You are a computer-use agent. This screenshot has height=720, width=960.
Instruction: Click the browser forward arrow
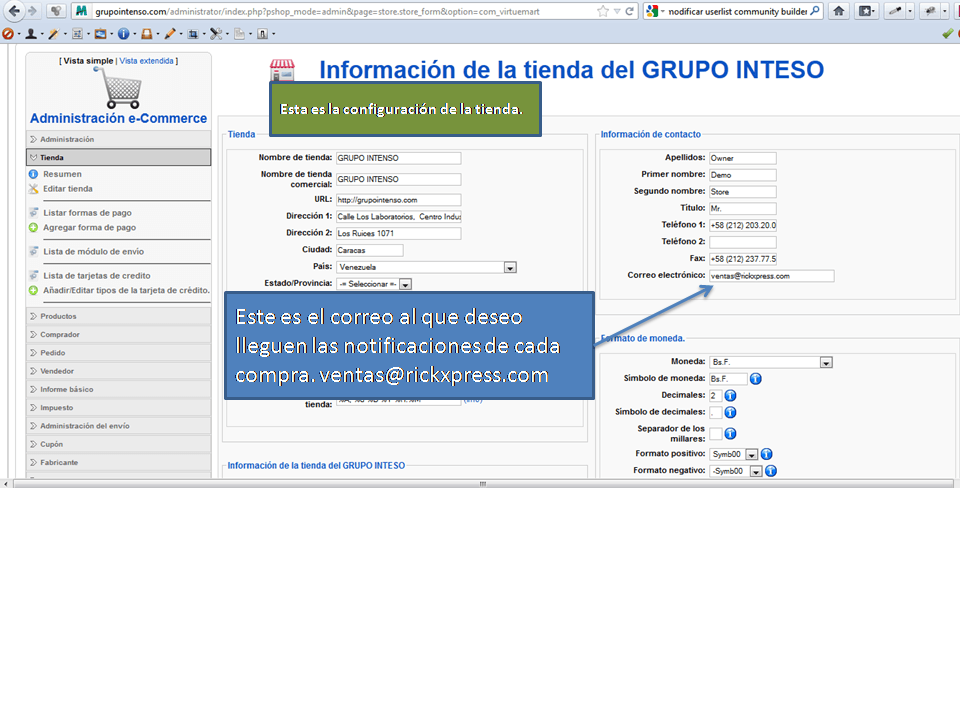32,11
